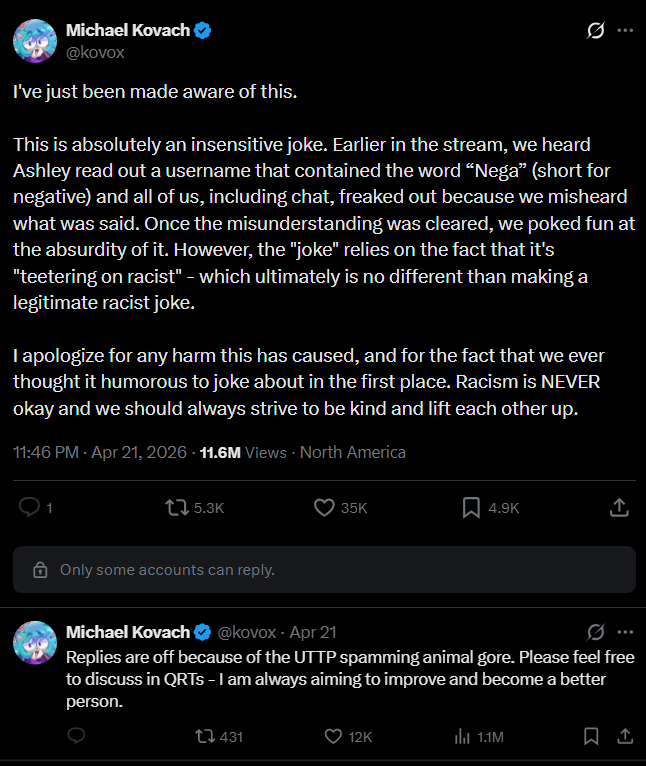This screenshot has height=766, width=646.
Task: Click the 11:46 PM Apr 21, 2026 timestamp
Action: pyautogui.click(x=99, y=452)
